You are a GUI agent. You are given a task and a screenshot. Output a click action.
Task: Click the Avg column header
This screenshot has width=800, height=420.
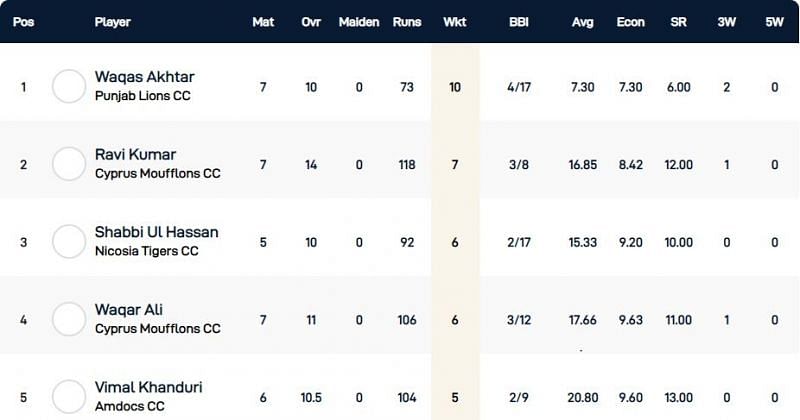pos(582,22)
